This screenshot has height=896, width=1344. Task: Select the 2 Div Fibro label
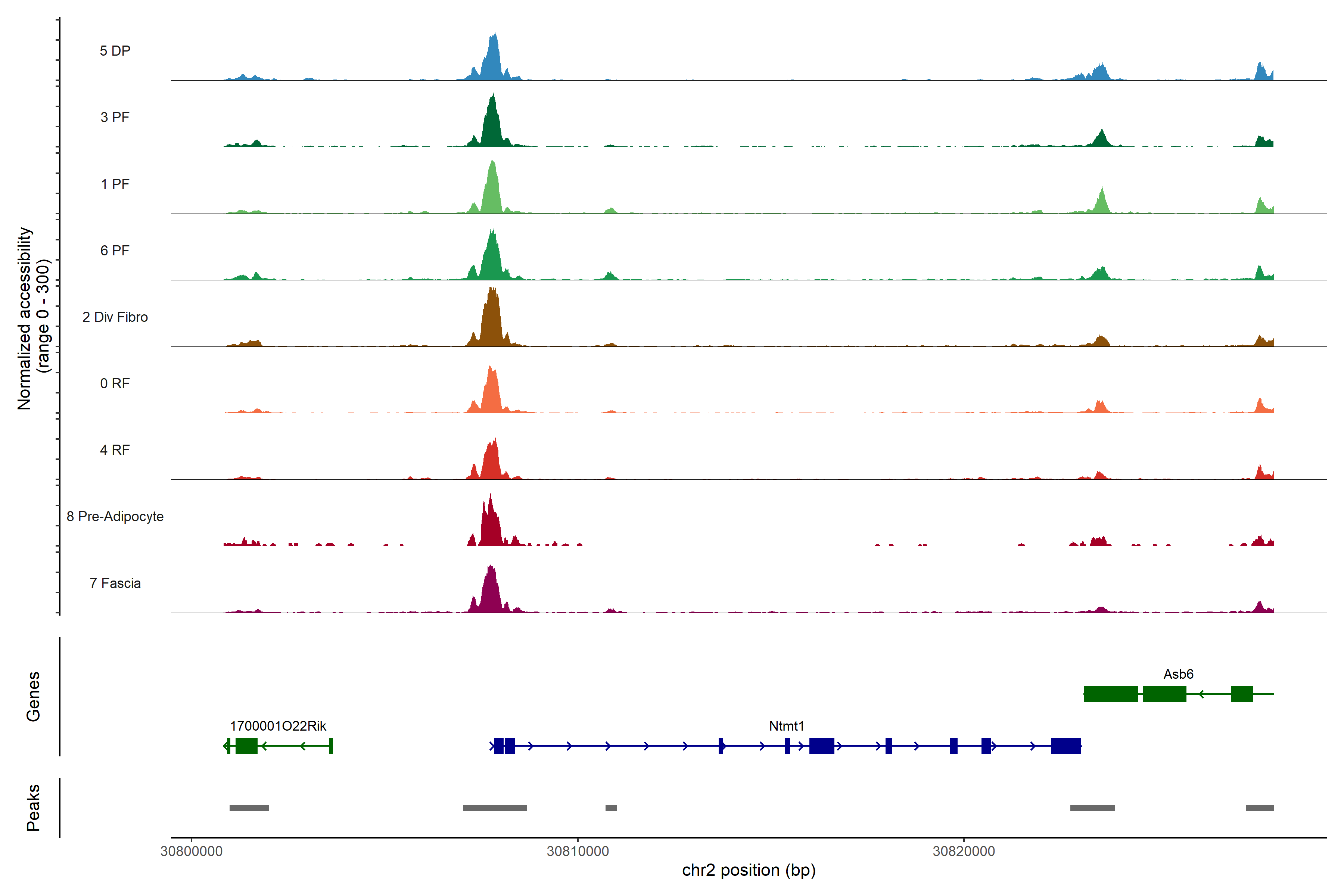[x=115, y=317]
